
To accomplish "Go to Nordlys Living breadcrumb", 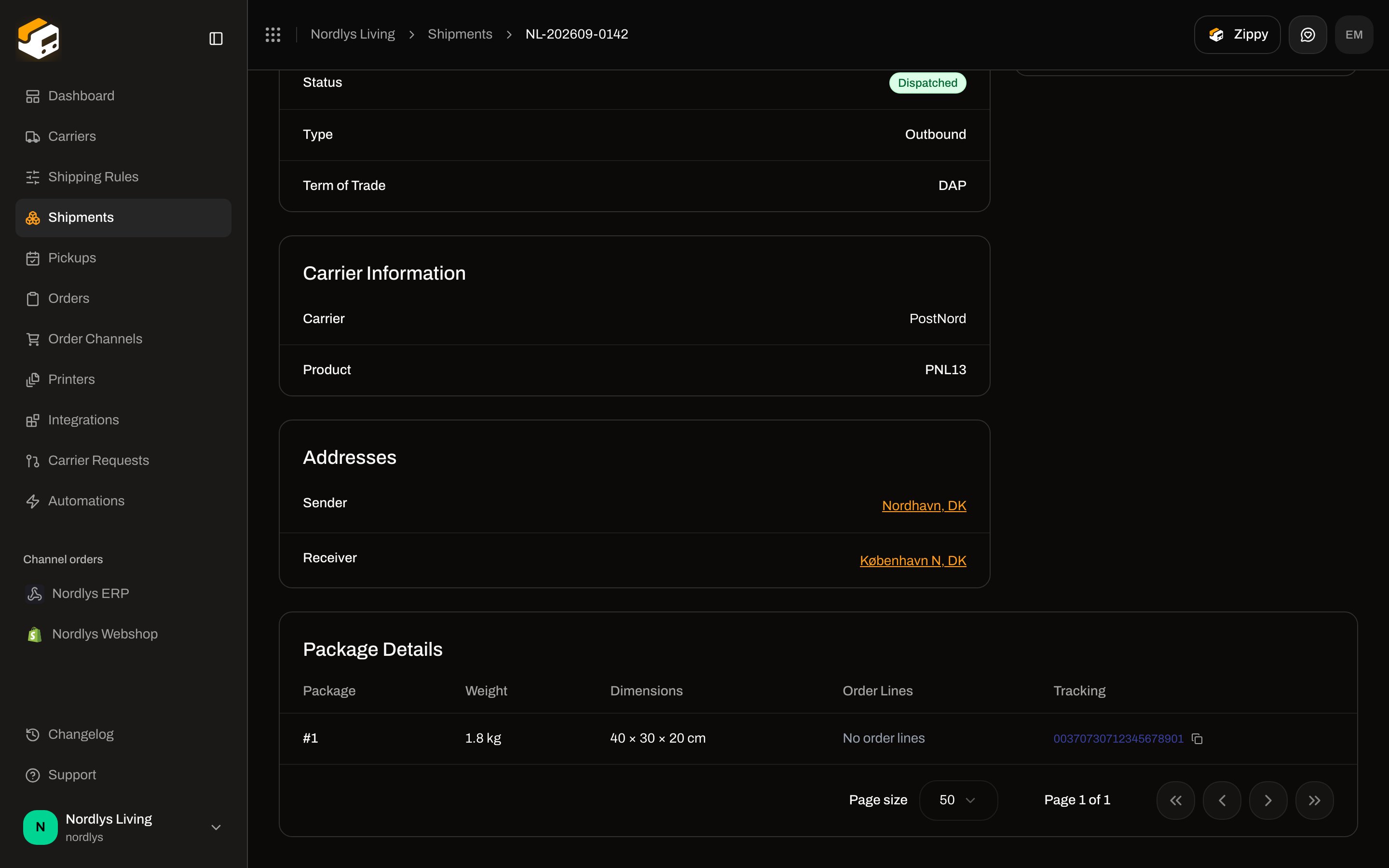I will pos(353,34).
